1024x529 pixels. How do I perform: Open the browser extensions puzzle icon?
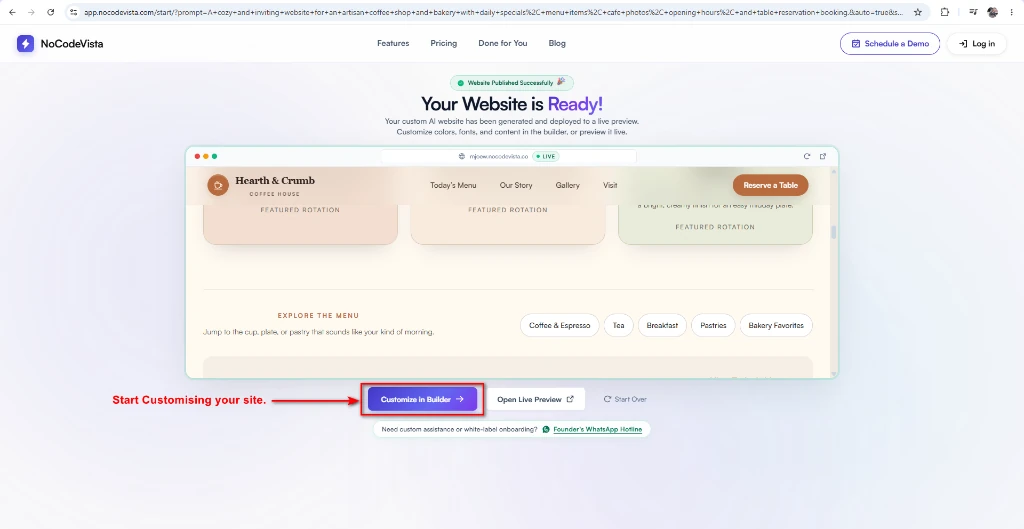pyautogui.click(x=944, y=12)
